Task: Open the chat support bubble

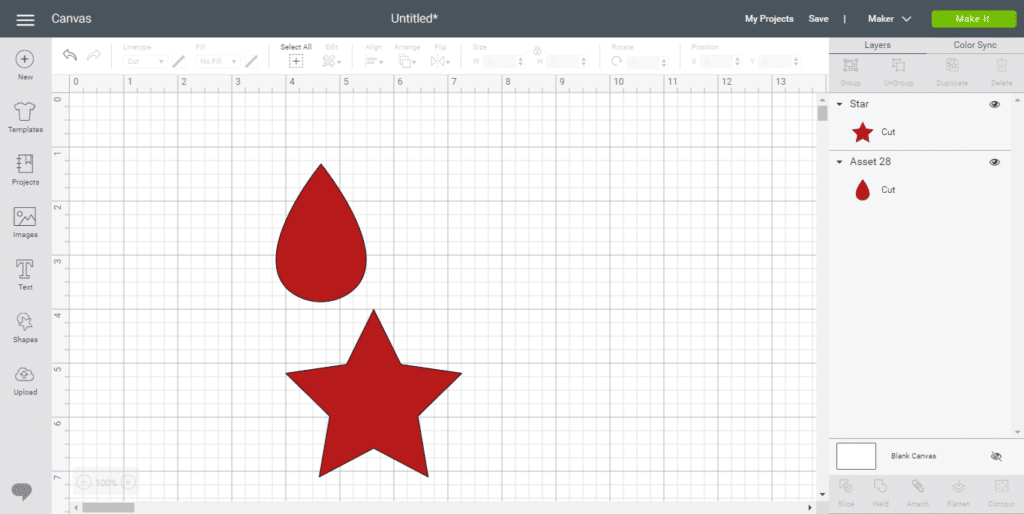Action: pyautogui.click(x=22, y=490)
